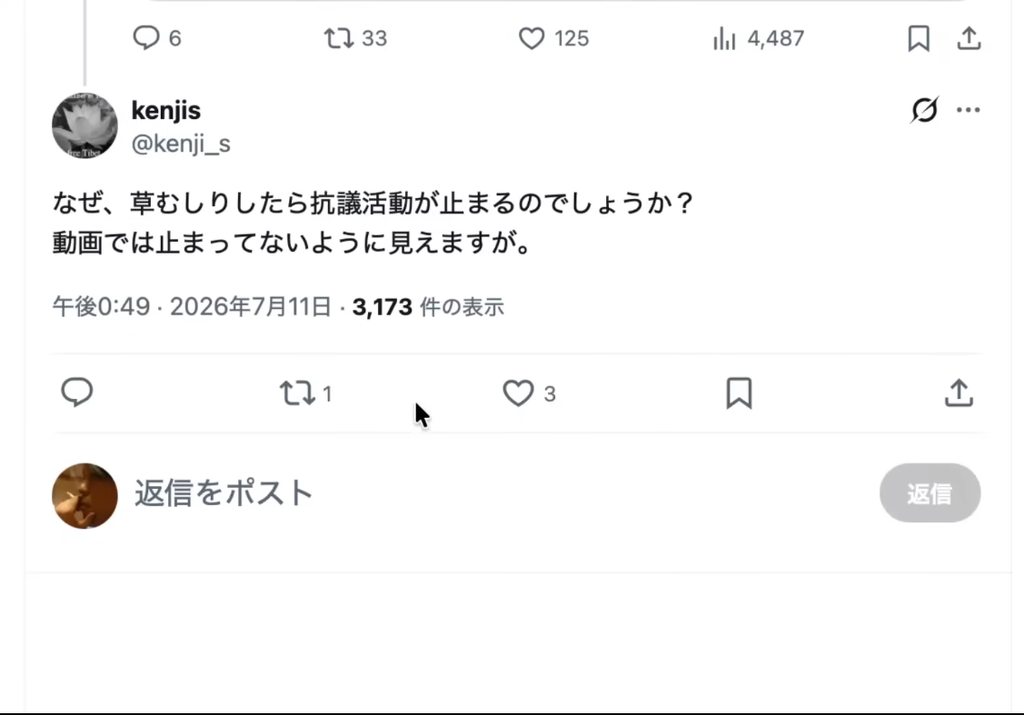The height and width of the screenshot is (715, 1024).
Task: Like the tweet with 125 likes
Action: 554,38
